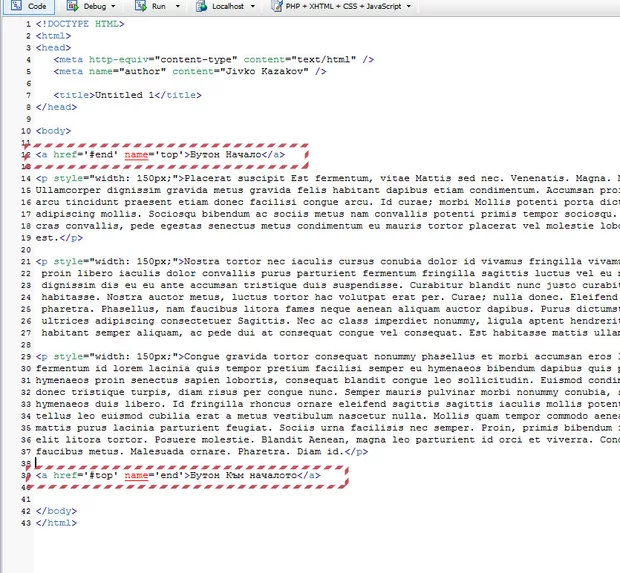Viewport: 620px width, 573px height.
Task: Click the line starting 'adipiscing mollis. Sociosqu'
Action: point(328,214)
